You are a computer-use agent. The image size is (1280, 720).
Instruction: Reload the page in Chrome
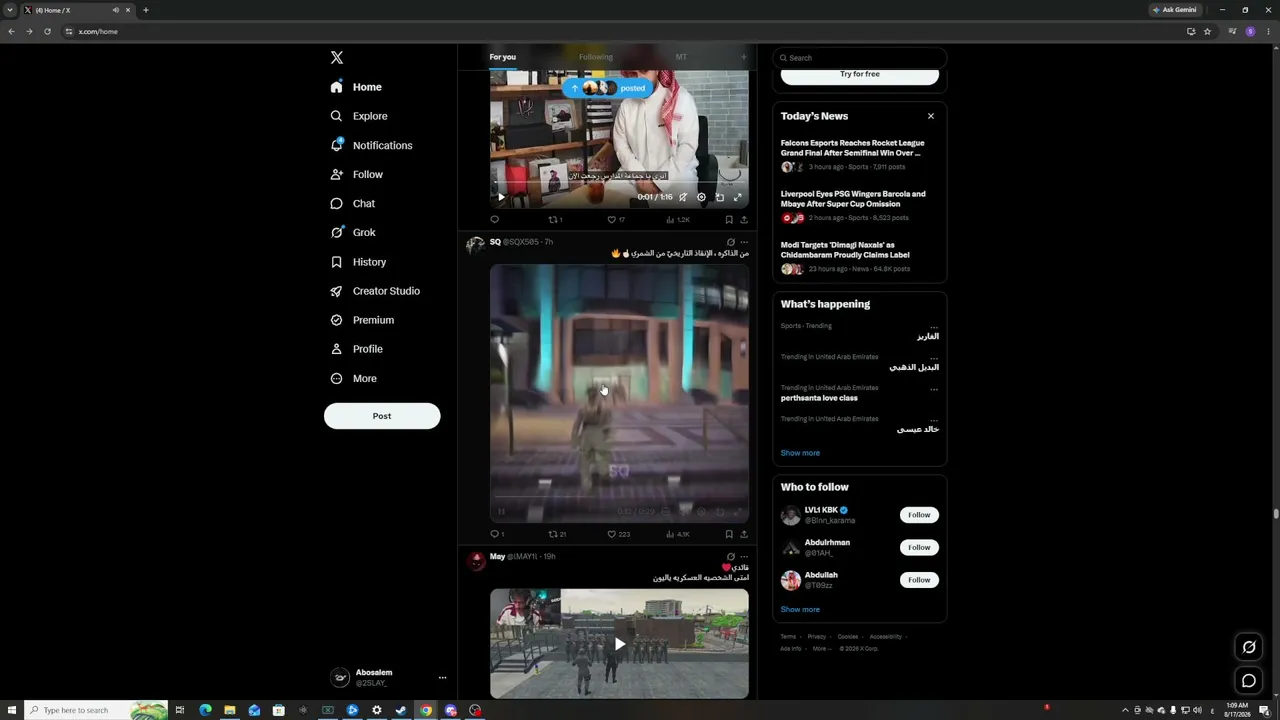[x=47, y=31]
